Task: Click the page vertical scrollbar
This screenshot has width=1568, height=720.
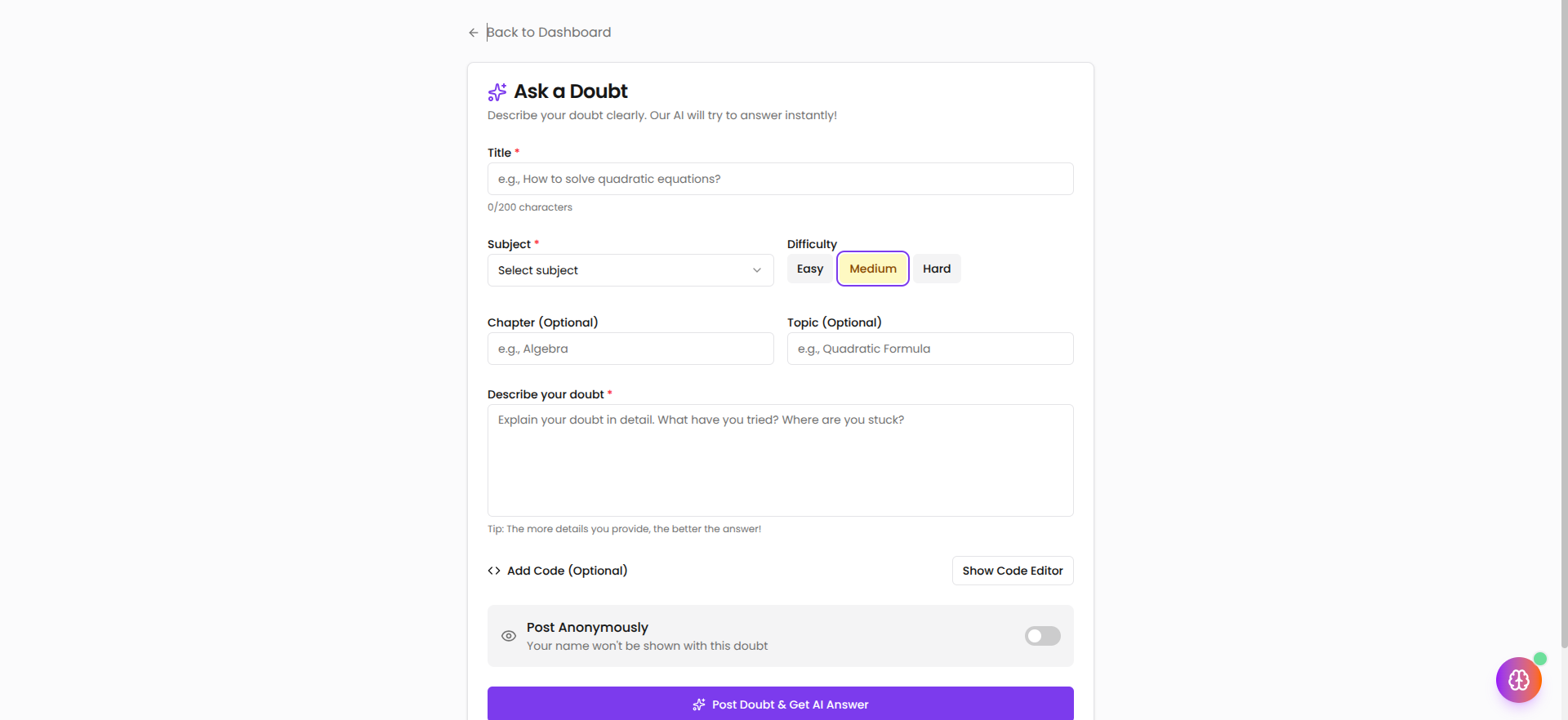Action: click(1563, 327)
